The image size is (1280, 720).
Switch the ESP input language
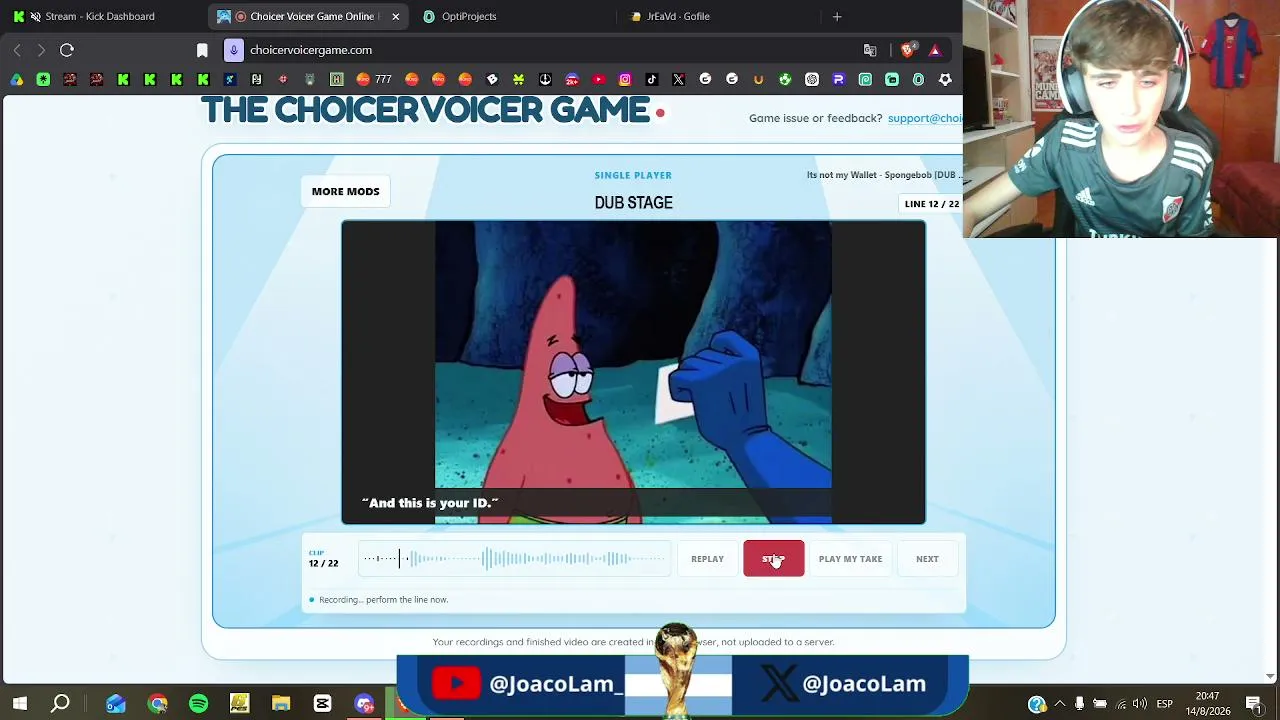[x=1165, y=704]
